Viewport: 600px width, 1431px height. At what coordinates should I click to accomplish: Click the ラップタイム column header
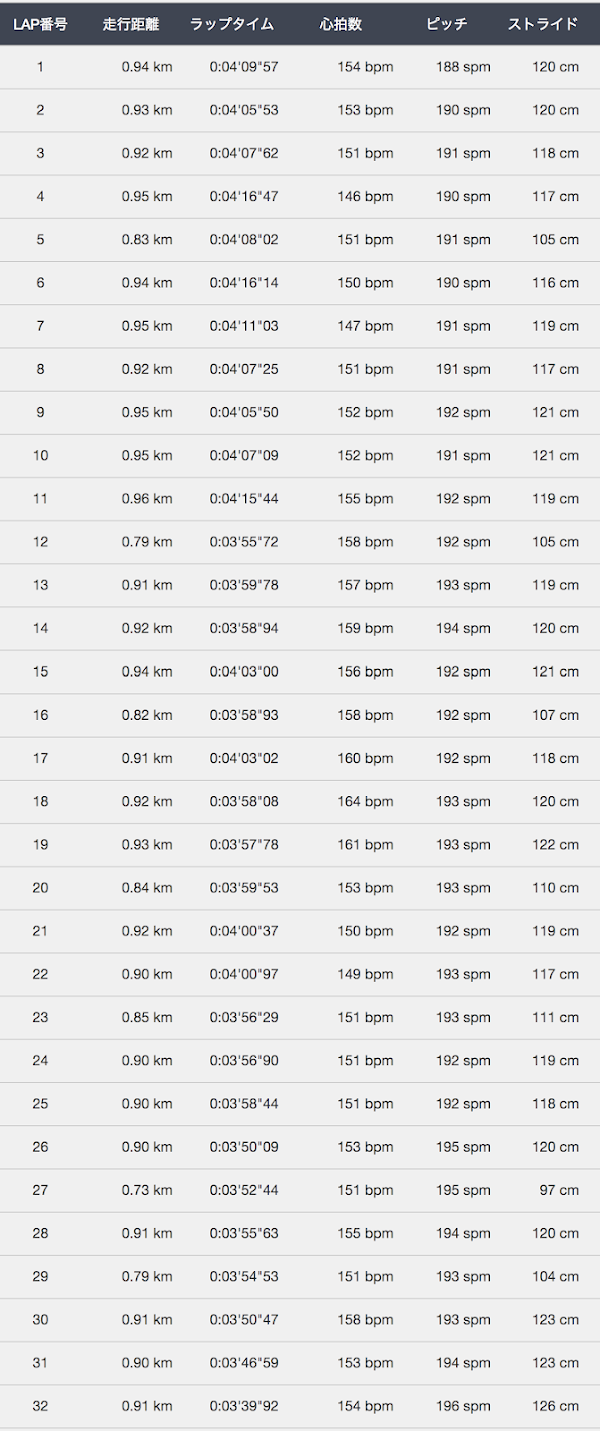pos(232,24)
